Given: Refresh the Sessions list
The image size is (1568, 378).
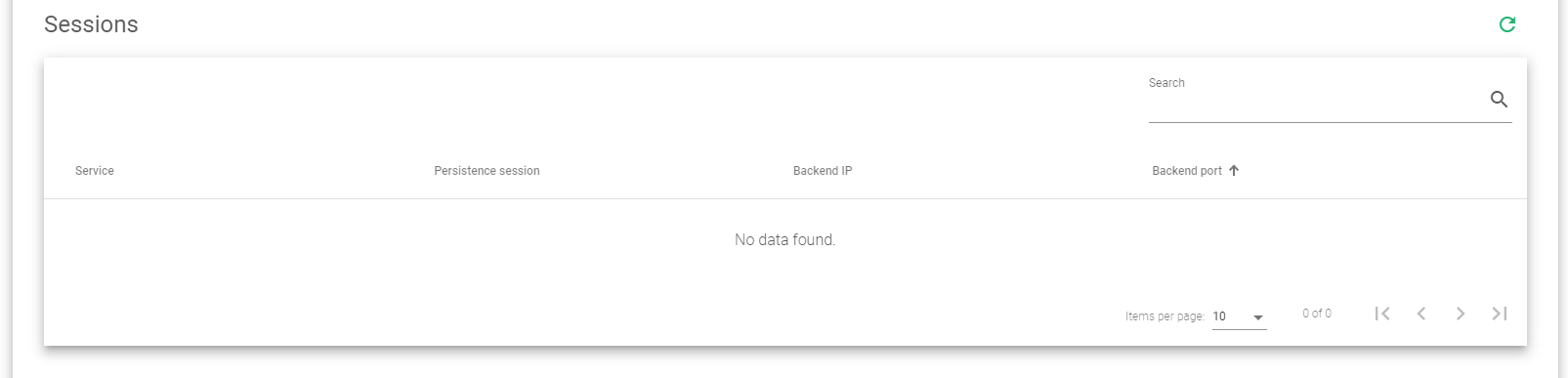Looking at the screenshot, I should [1507, 24].
